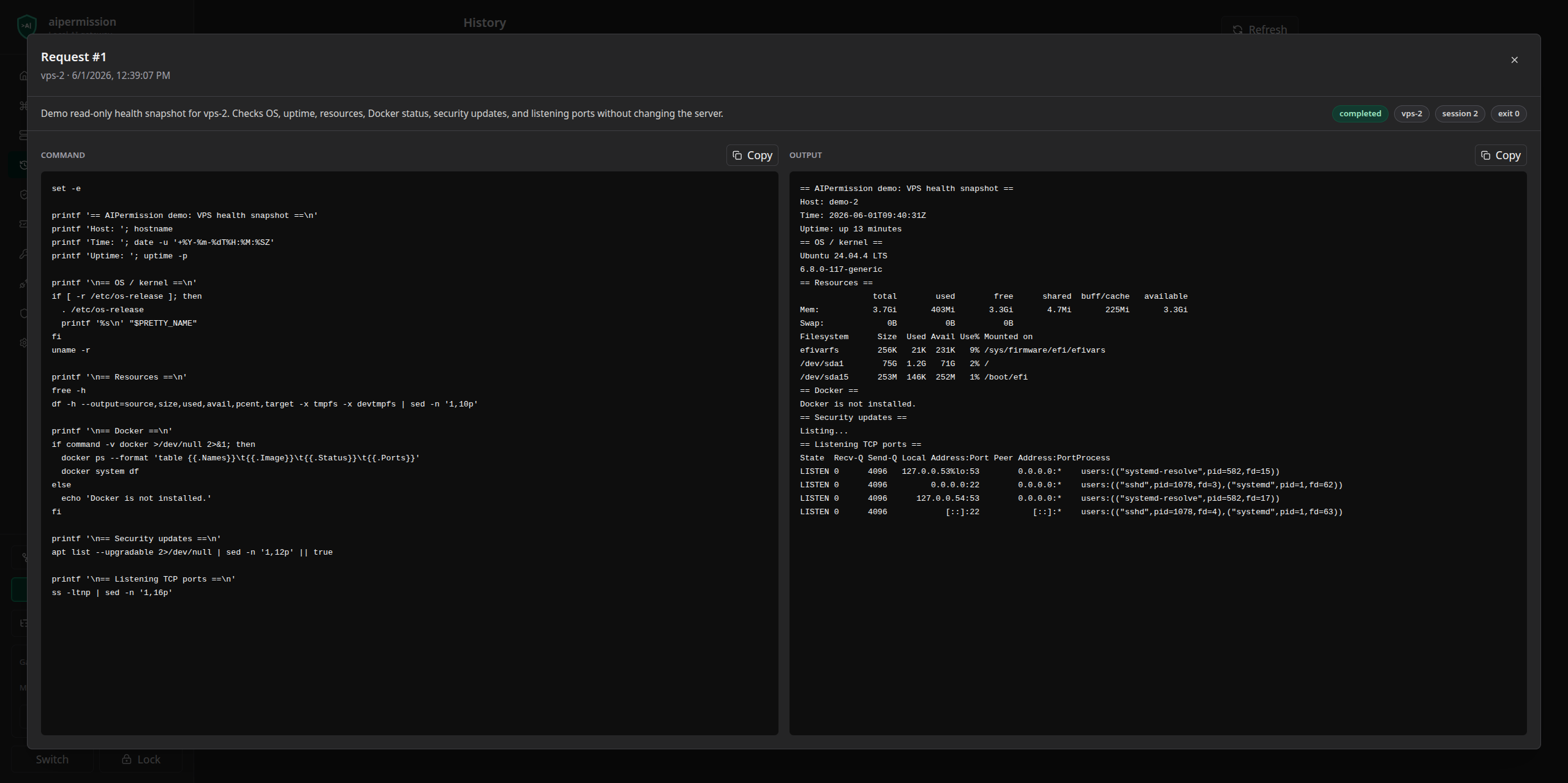
Task: Click the '== Security updates ==' output header
Action: tap(853, 418)
